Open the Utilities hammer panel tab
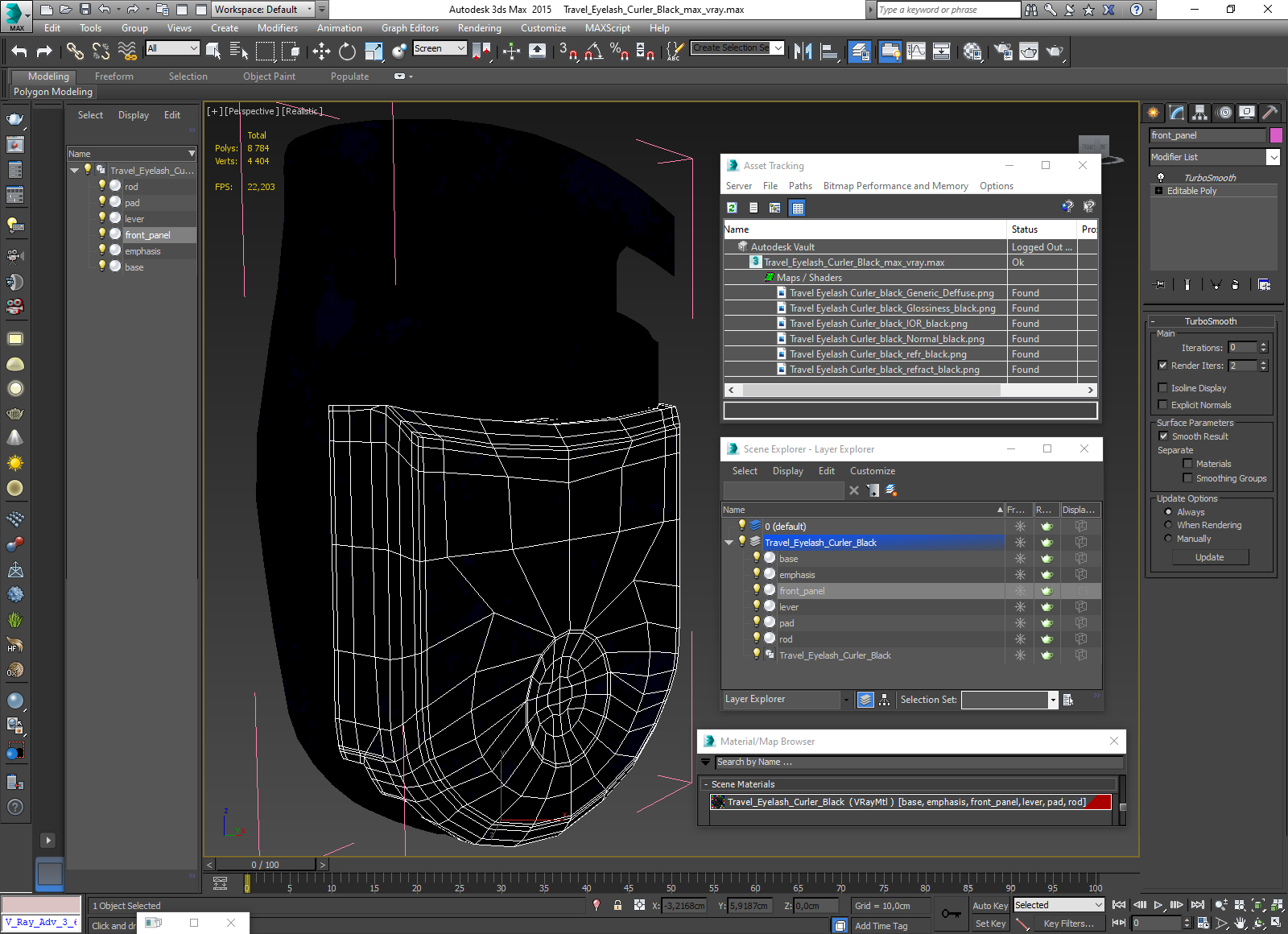1288x934 pixels. 1270,113
